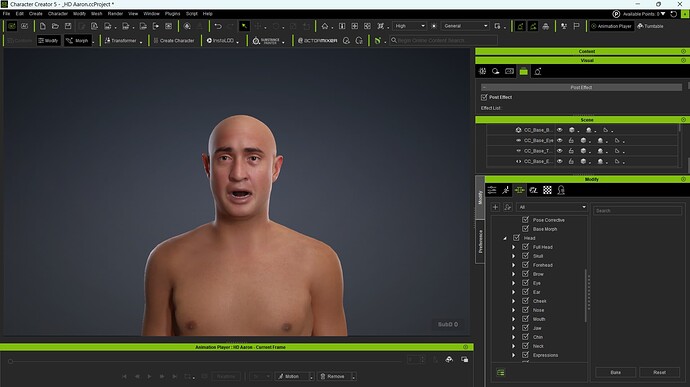This screenshot has height=387, width=690.
Task: Click the Bake button
Action: click(x=615, y=372)
